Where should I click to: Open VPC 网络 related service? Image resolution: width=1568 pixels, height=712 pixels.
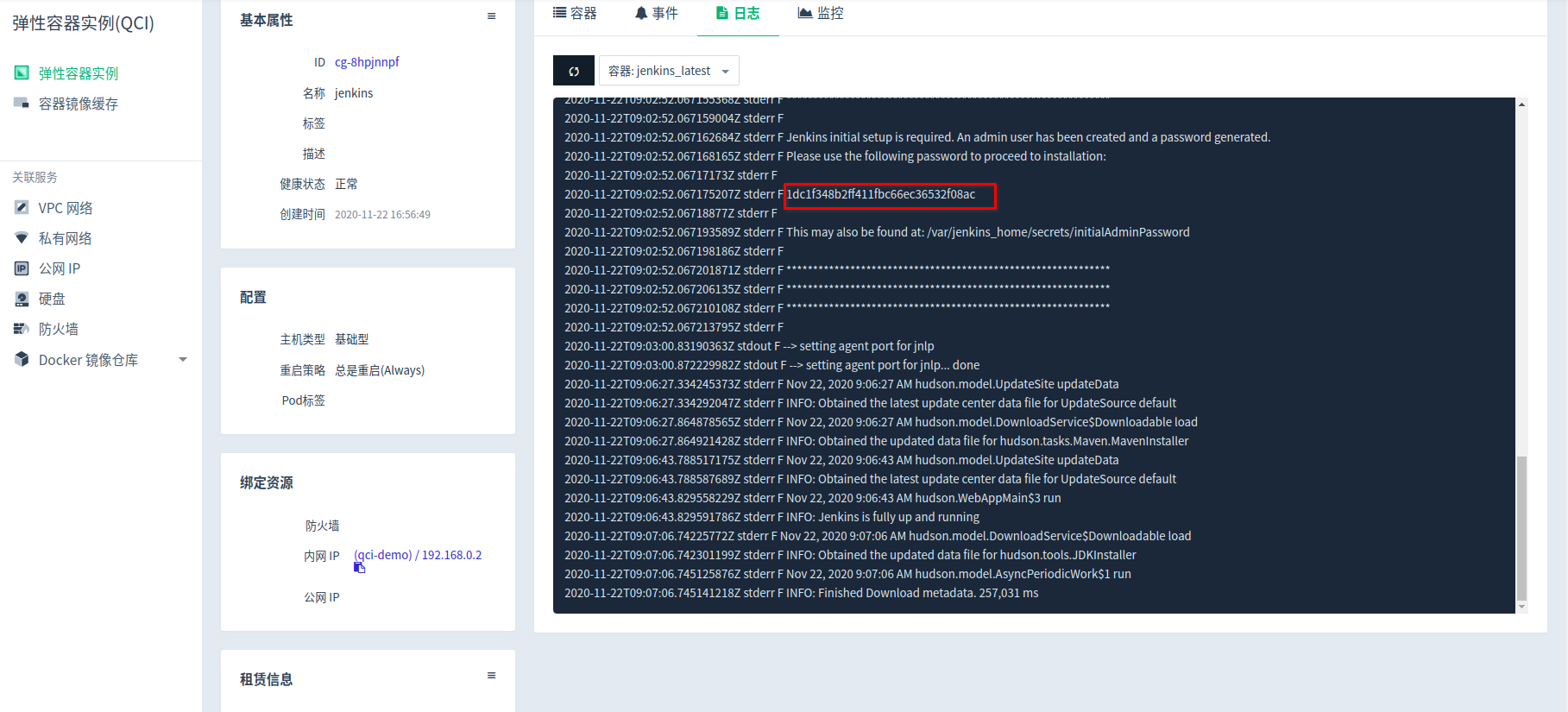(66, 208)
